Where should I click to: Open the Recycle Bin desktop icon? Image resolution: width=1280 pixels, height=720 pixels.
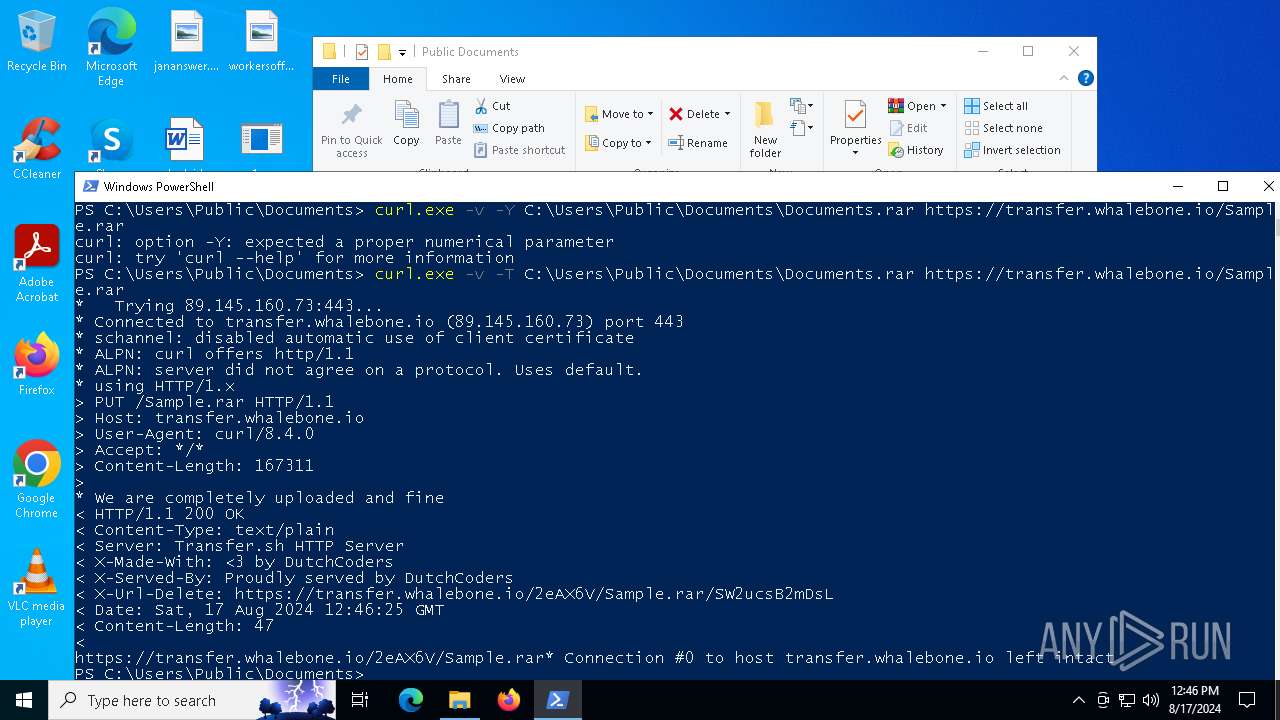tap(37, 42)
